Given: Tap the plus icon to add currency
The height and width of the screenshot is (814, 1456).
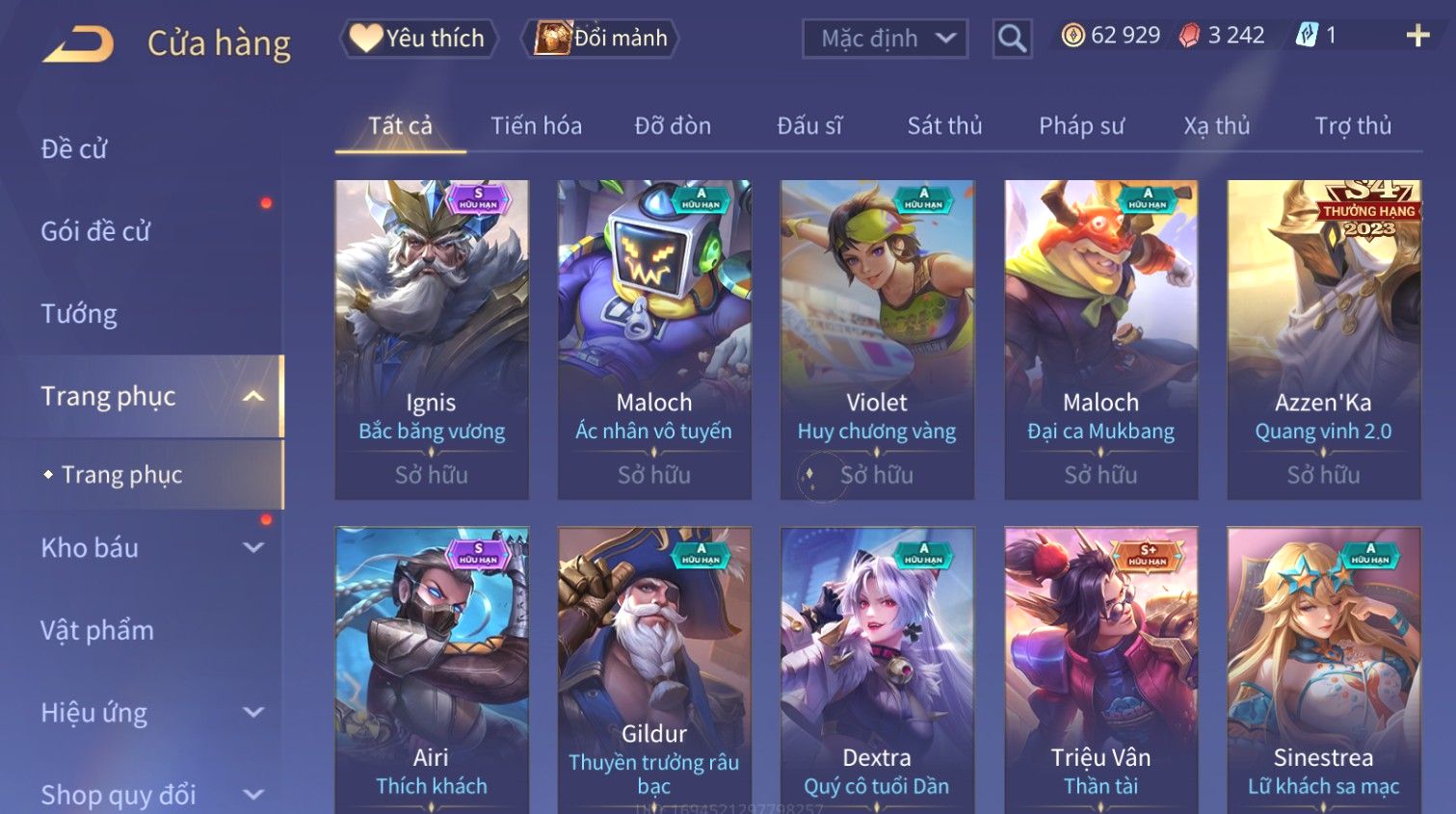Looking at the screenshot, I should [1417, 36].
